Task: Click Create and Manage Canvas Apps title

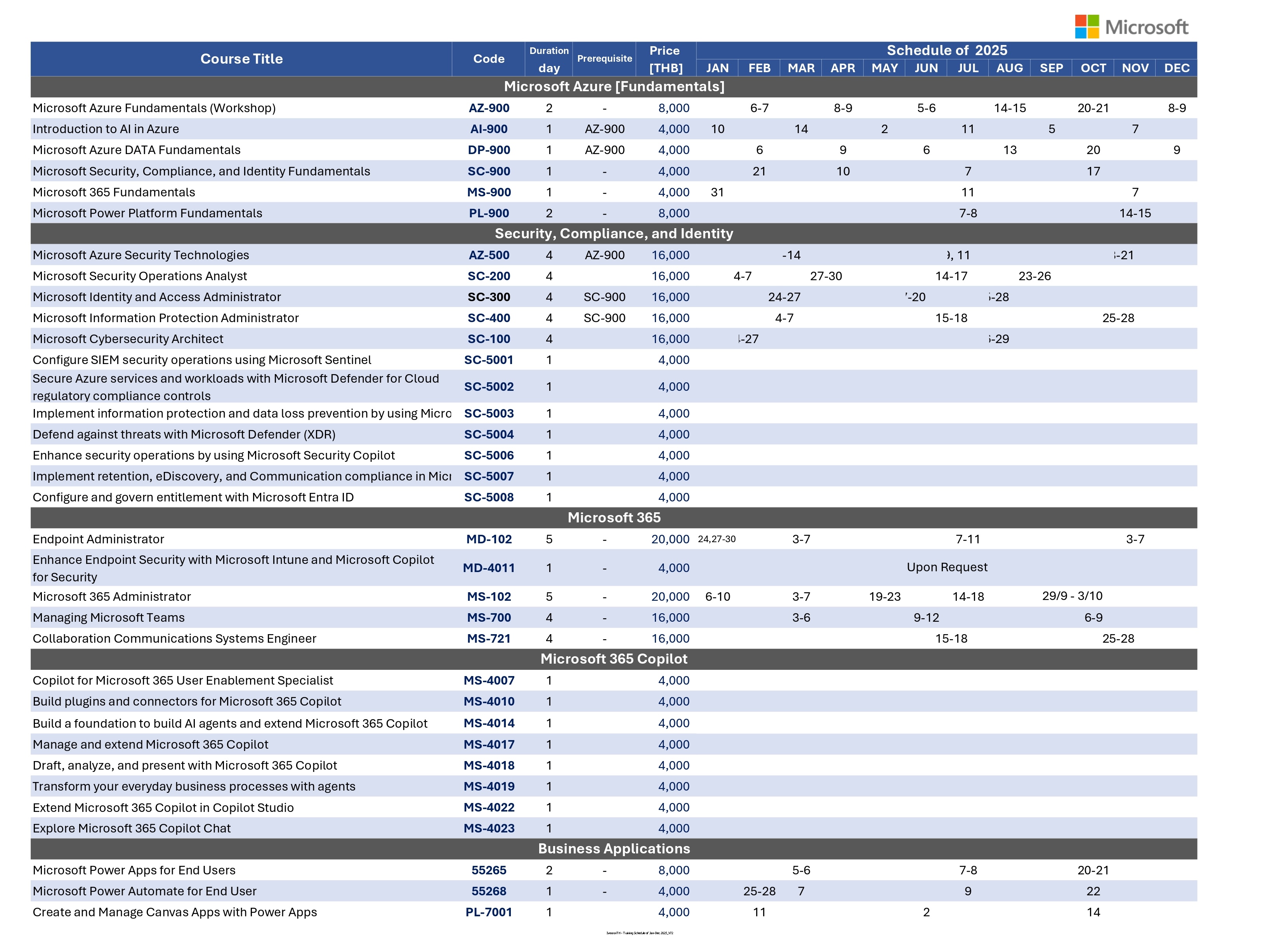Action: point(175,912)
